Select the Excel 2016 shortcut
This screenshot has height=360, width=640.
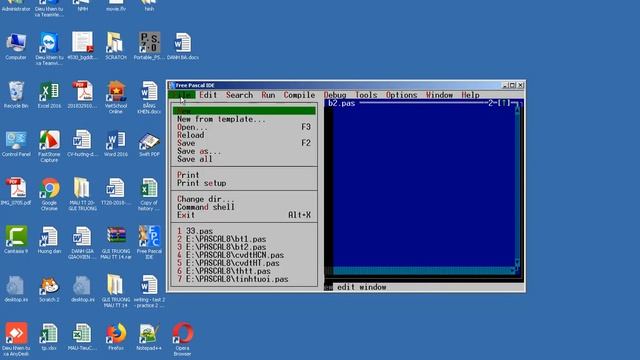(x=49, y=95)
